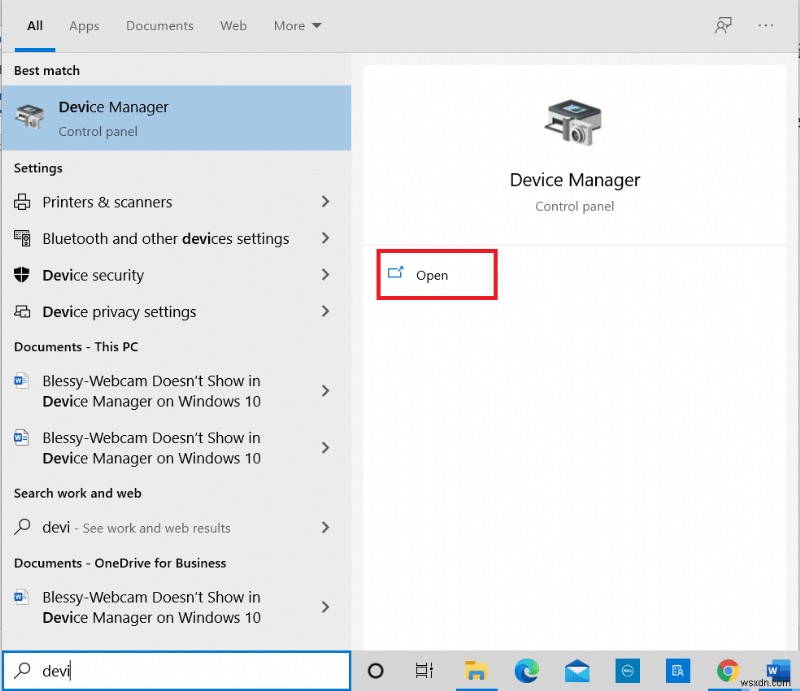Open Google Chrome from the taskbar
Image resolution: width=800 pixels, height=691 pixels.
[728, 671]
